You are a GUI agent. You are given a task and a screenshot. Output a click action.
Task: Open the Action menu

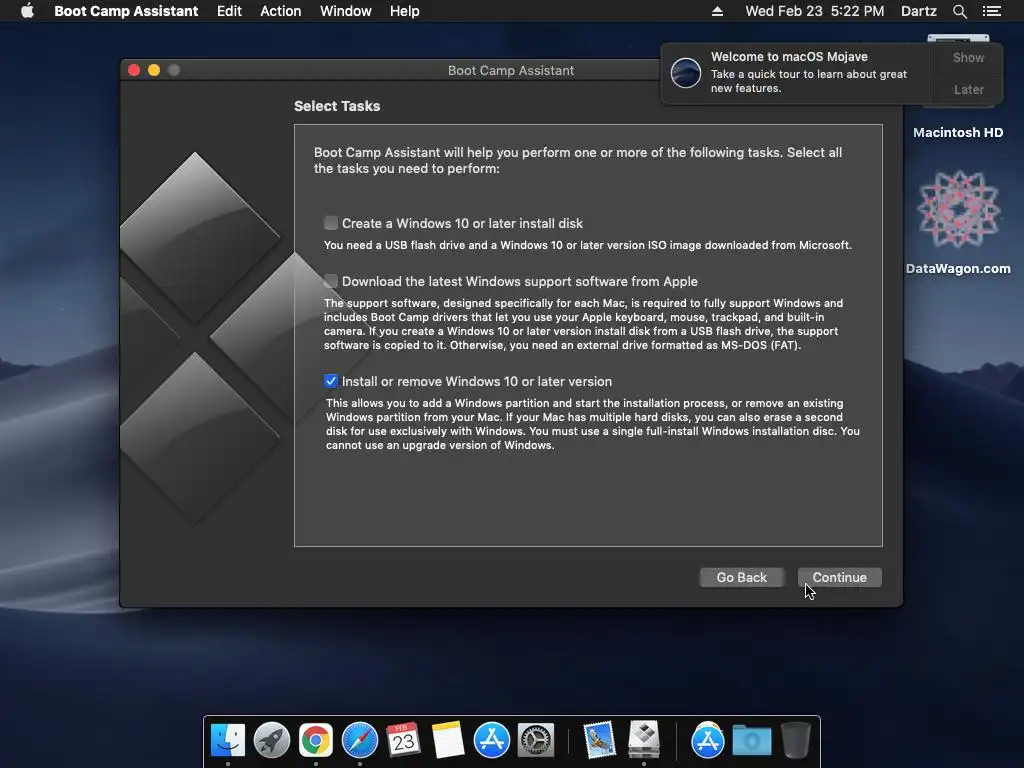click(x=281, y=11)
